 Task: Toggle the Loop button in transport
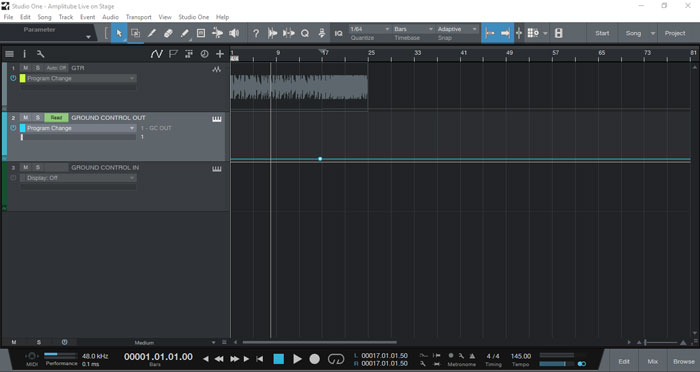pos(336,359)
